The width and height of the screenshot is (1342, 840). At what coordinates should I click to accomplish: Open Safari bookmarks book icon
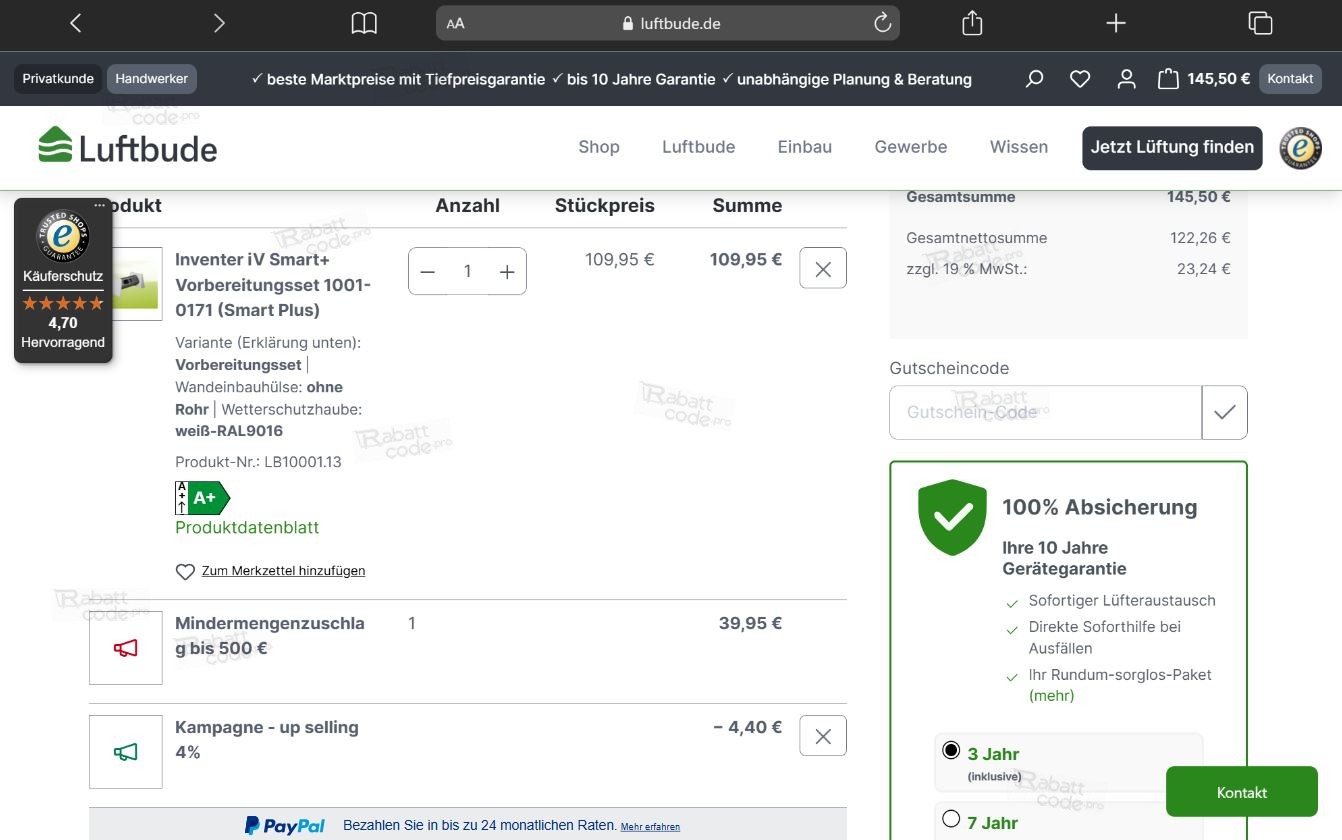(364, 23)
